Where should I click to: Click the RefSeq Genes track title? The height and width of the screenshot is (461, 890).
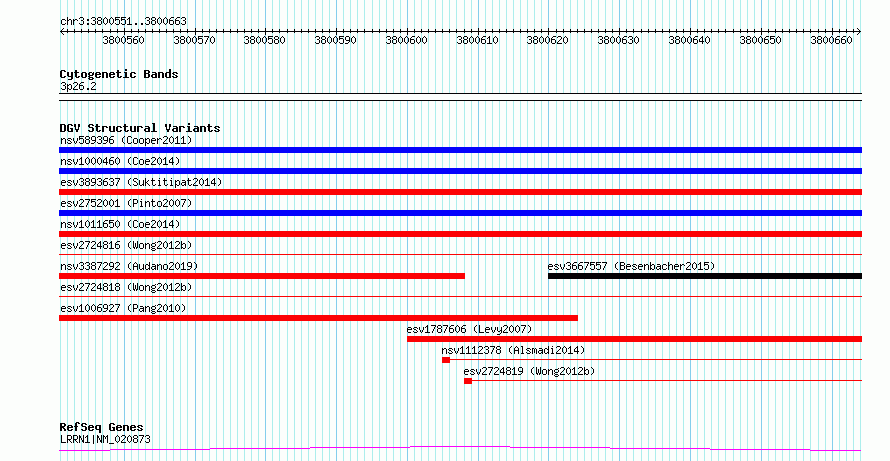(102, 427)
